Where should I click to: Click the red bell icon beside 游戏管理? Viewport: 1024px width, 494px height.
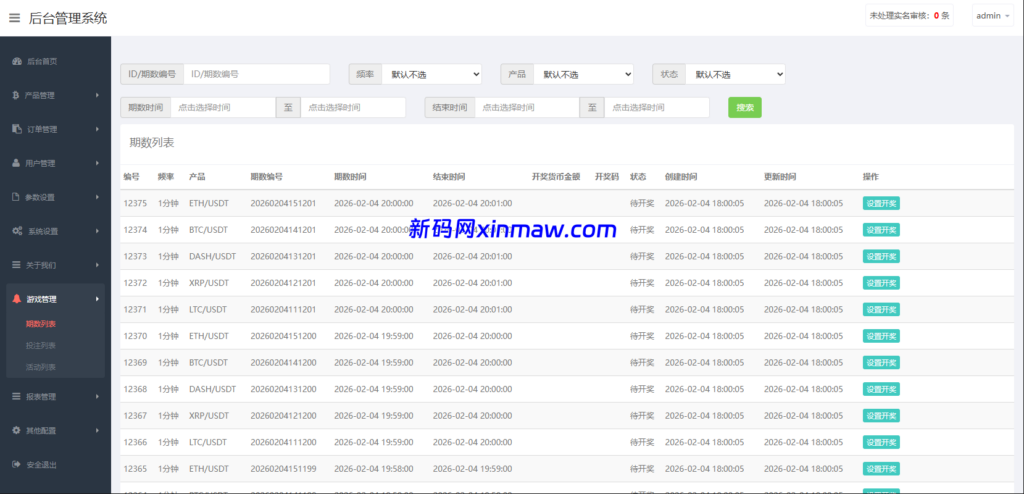coord(17,299)
